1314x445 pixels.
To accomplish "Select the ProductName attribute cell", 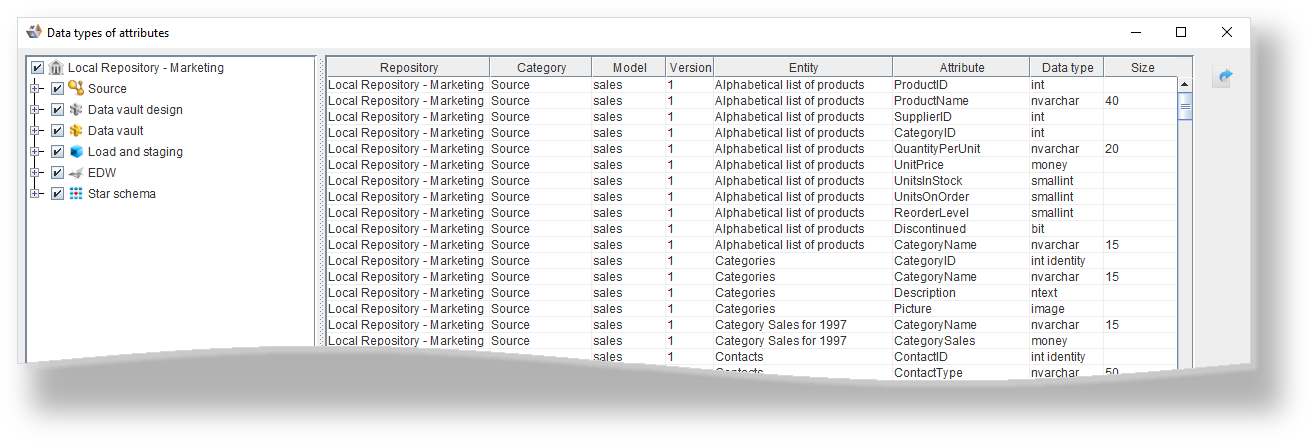I will pos(960,101).
